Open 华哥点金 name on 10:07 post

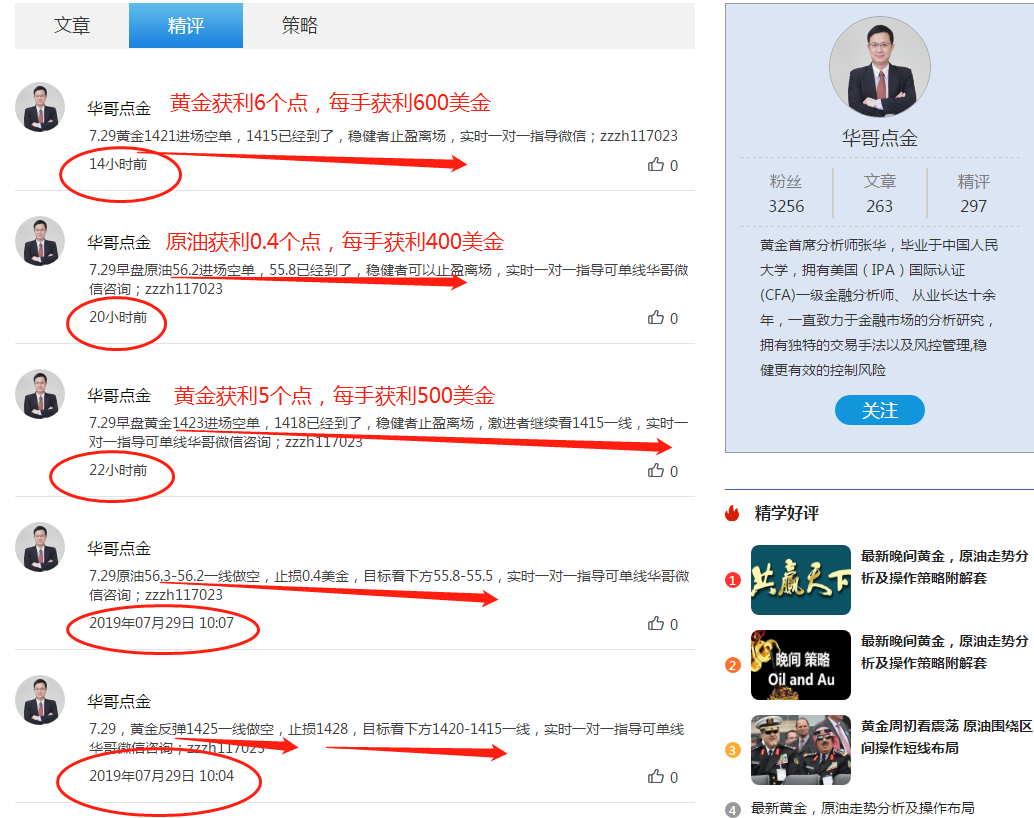pyautogui.click(x=119, y=549)
